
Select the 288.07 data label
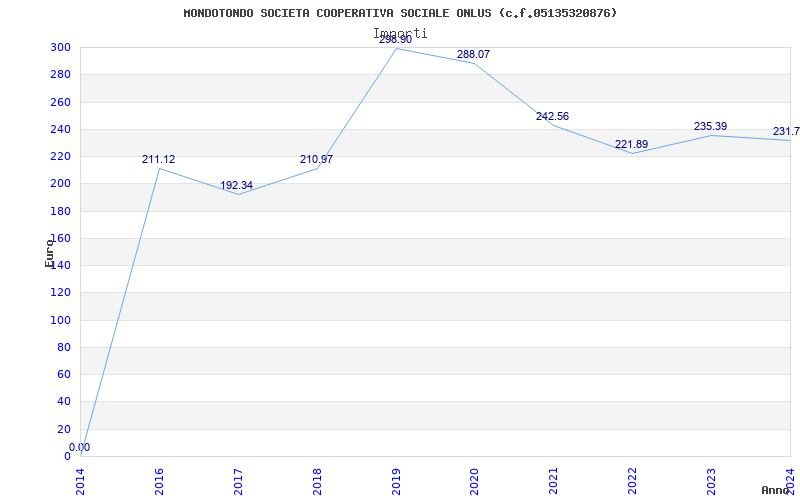point(473,55)
